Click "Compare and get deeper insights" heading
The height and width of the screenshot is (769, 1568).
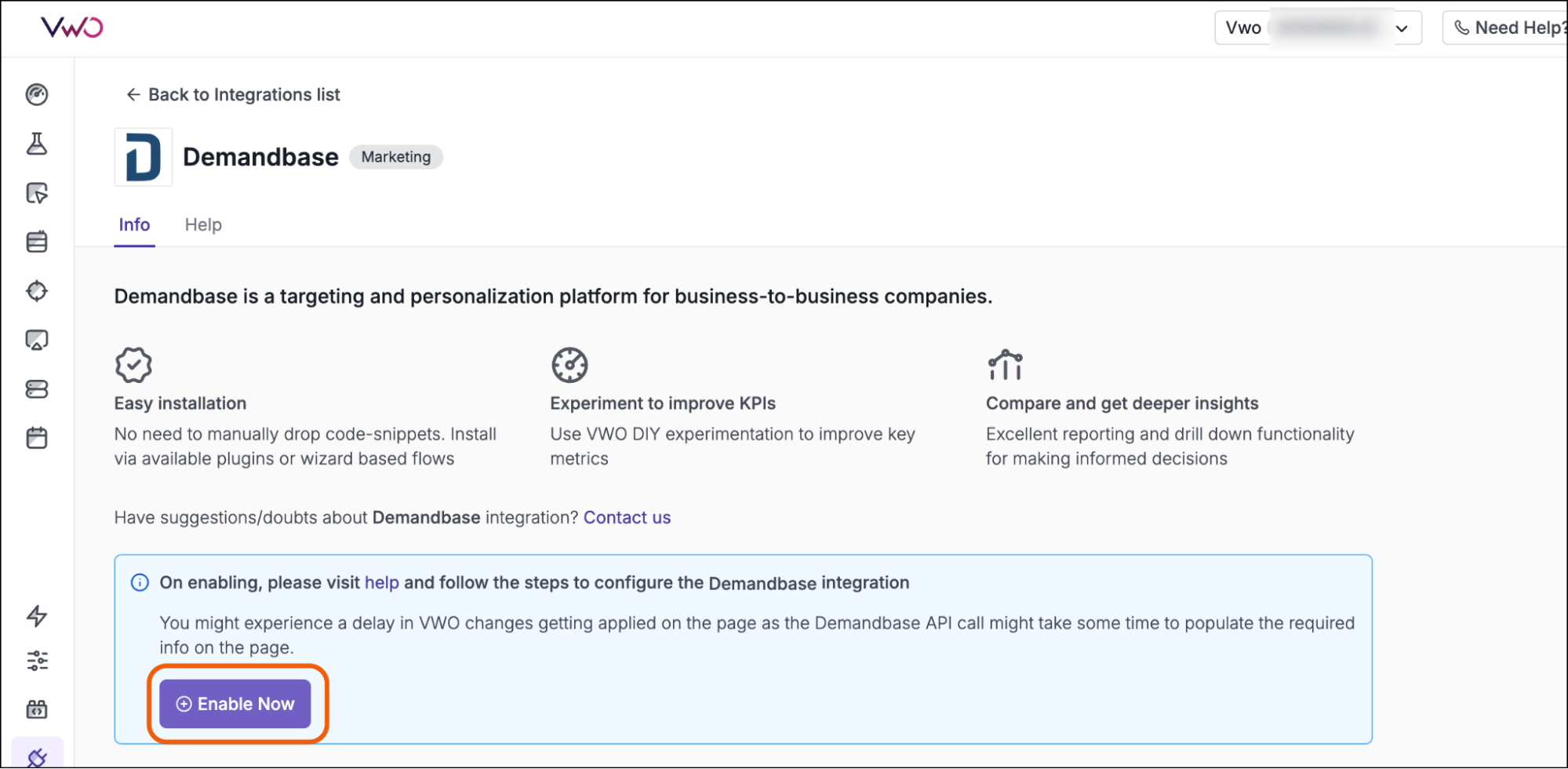[x=1122, y=403]
